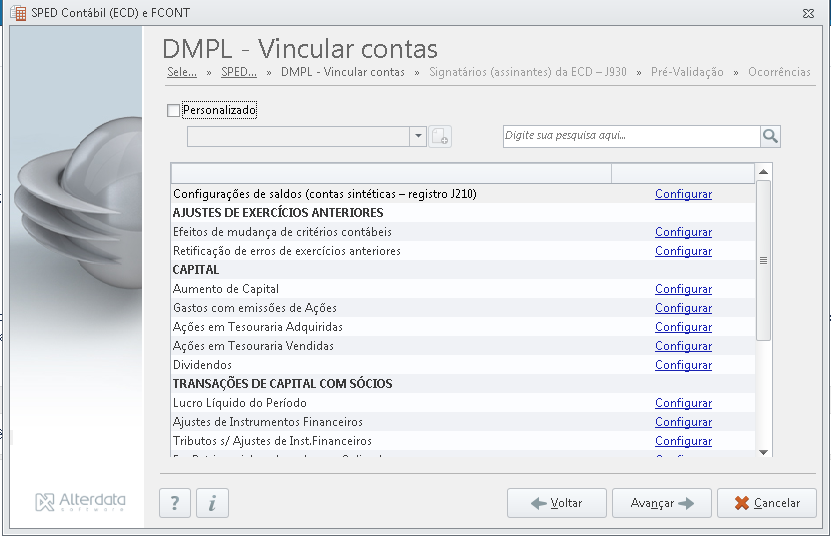Viewport: 831px width, 536px height.
Task: Close the SPED Contábil window
Action: [x=808, y=13]
